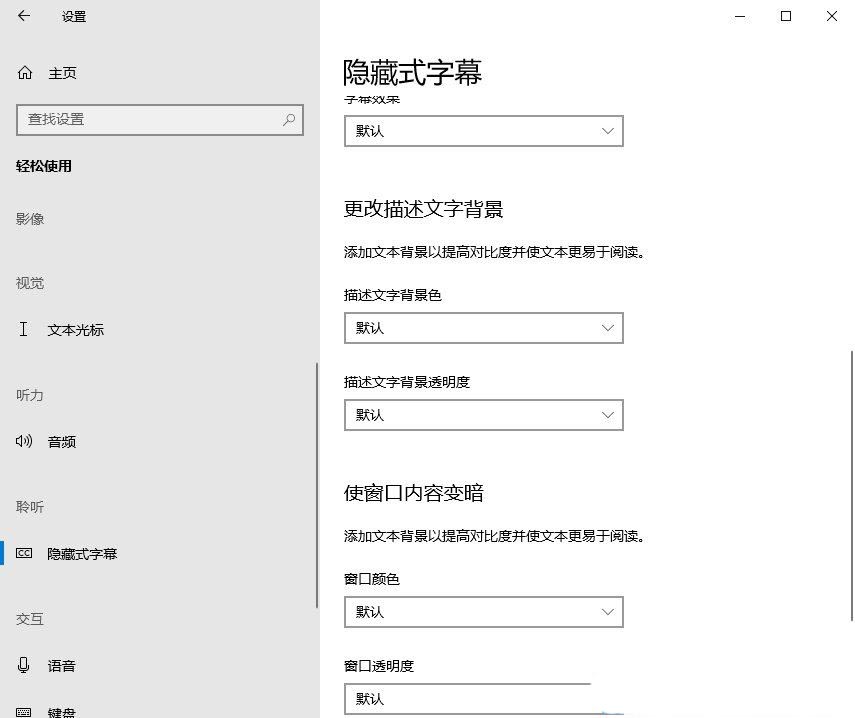Maximize the Settings window
This screenshot has width=855, height=718.
[786, 16]
